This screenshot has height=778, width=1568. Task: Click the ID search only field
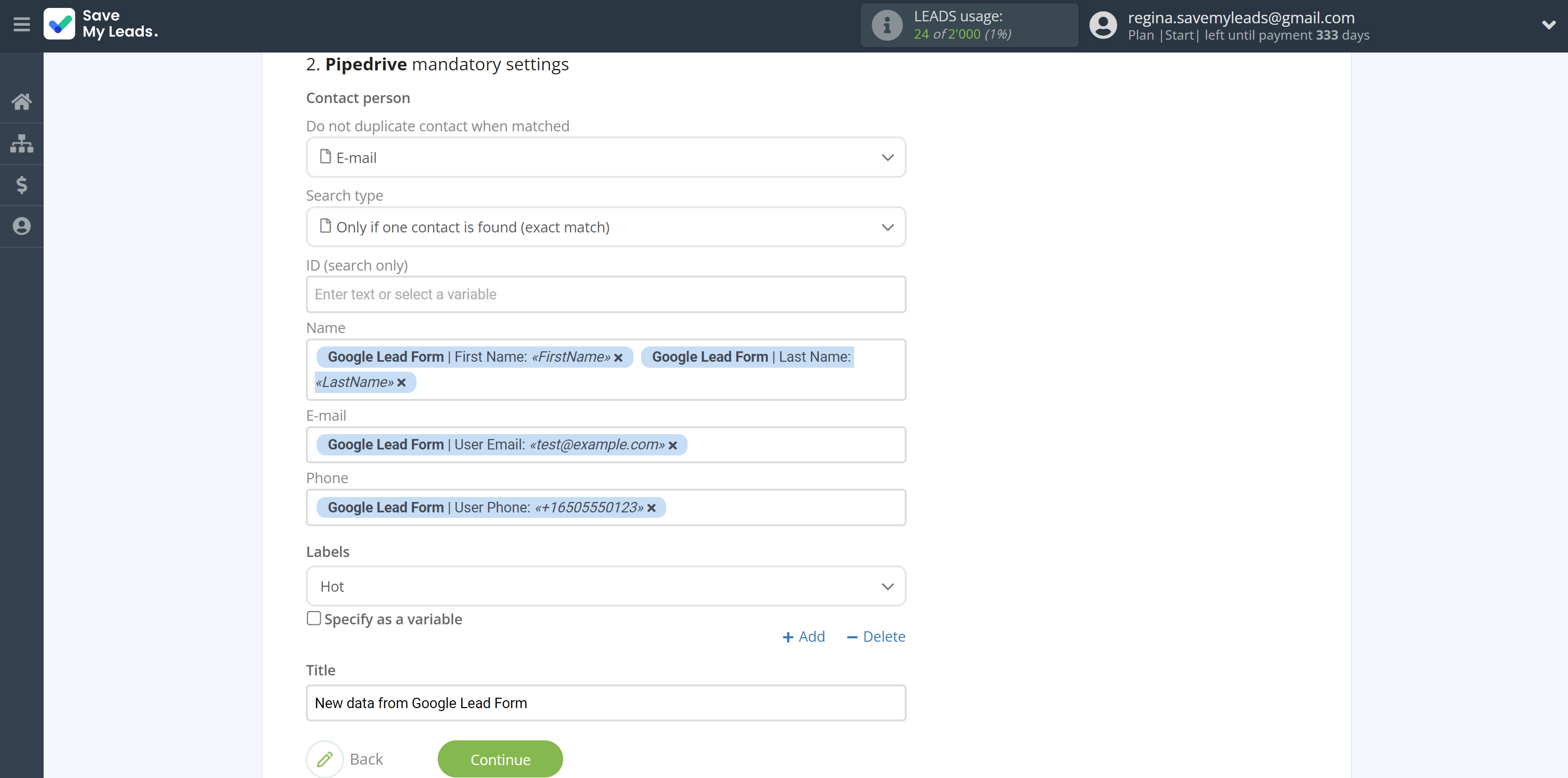[606, 294]
